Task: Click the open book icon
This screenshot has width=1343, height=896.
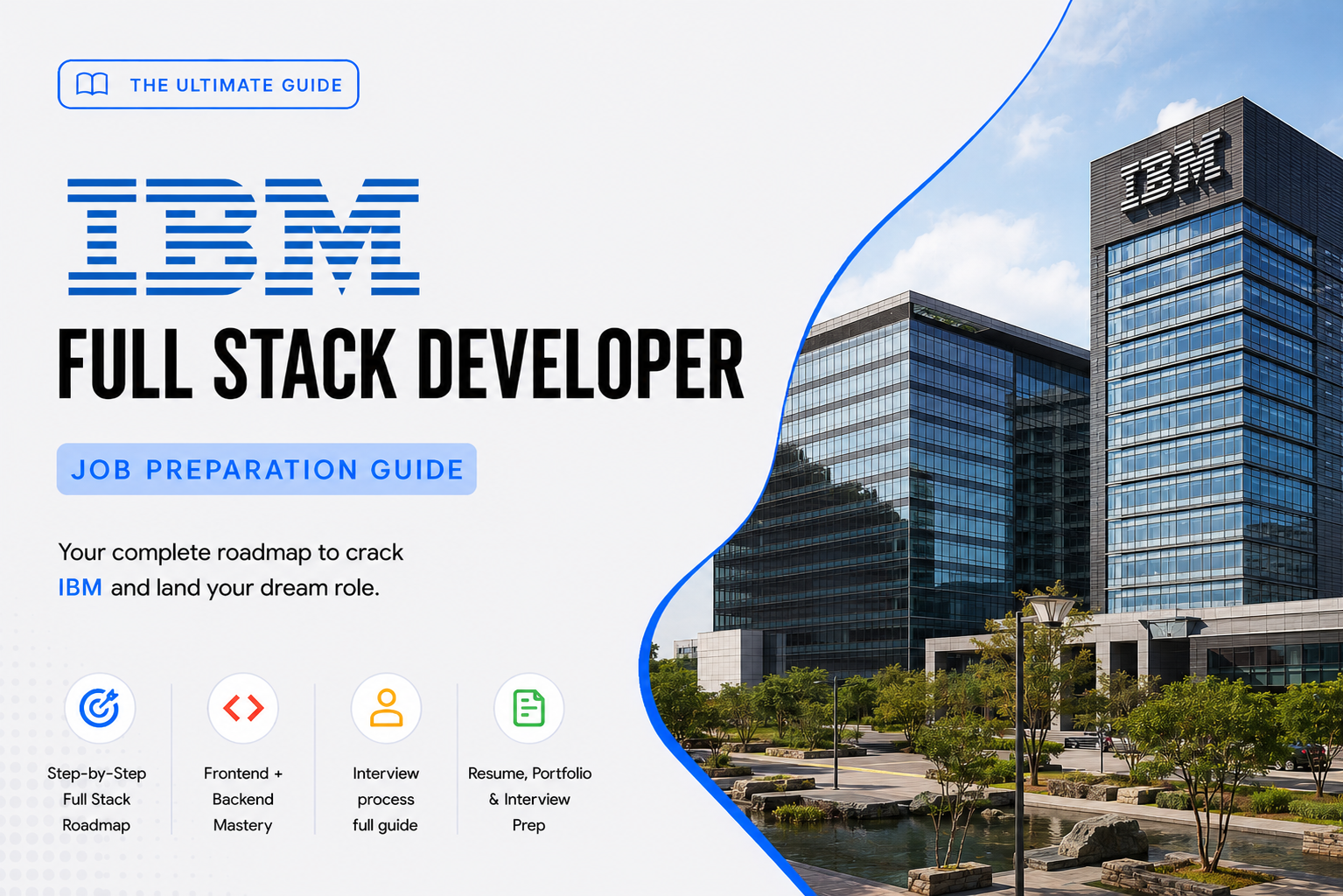Action: (92, 84)
